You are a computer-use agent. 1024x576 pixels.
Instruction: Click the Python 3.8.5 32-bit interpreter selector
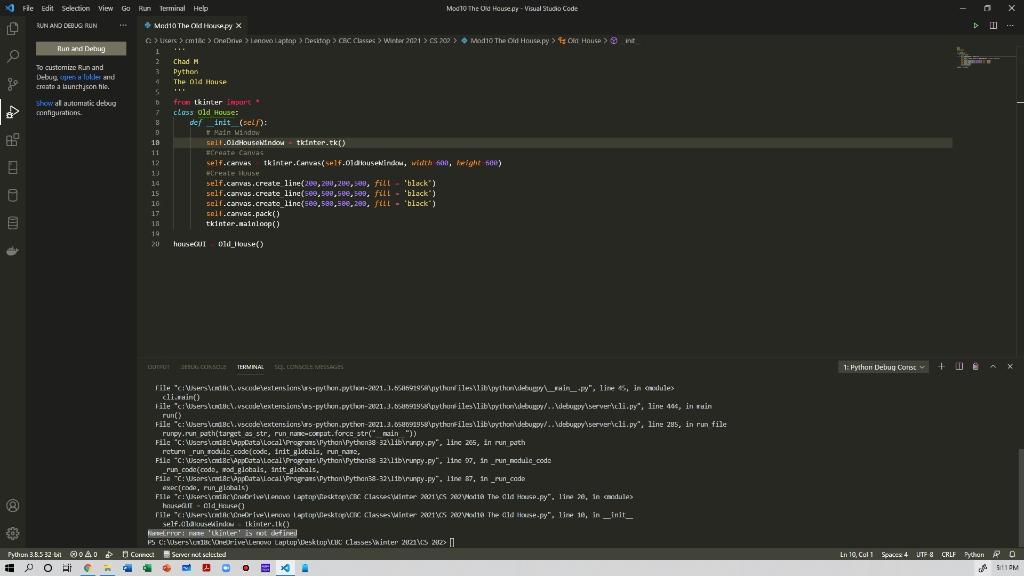tap(35, 554)
